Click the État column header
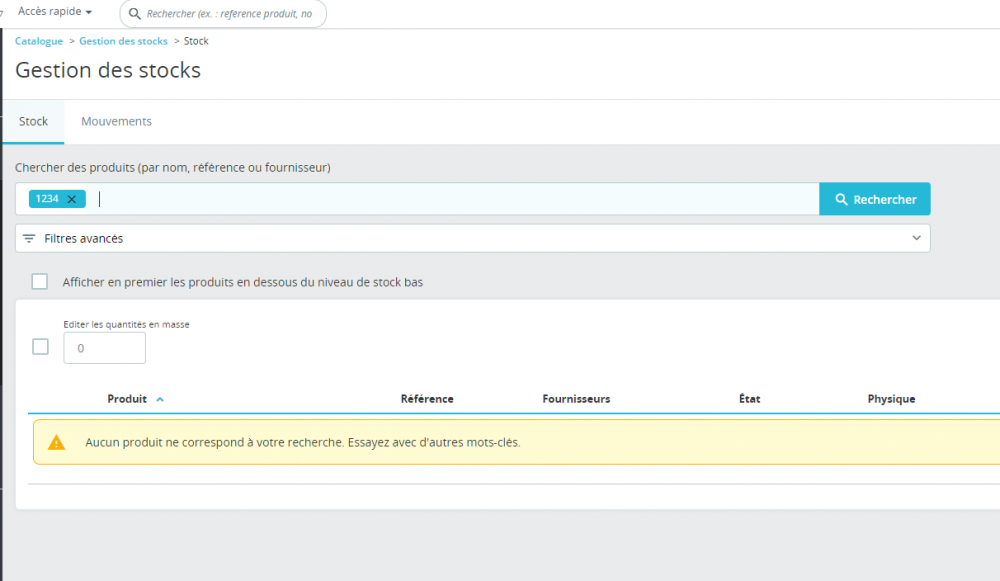Viewport: 1000px width, 581px height. pyautogui.click(x=749, y=399)
